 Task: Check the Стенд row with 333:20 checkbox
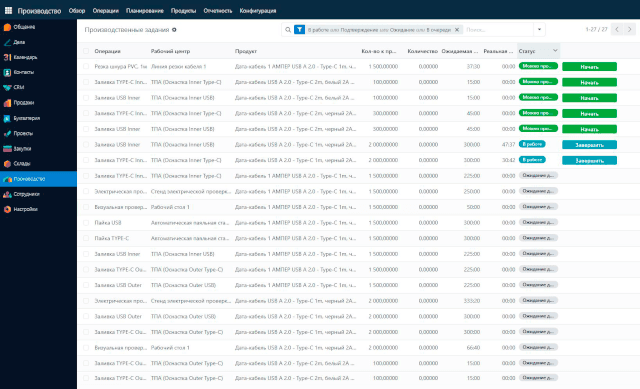[86, 301]
